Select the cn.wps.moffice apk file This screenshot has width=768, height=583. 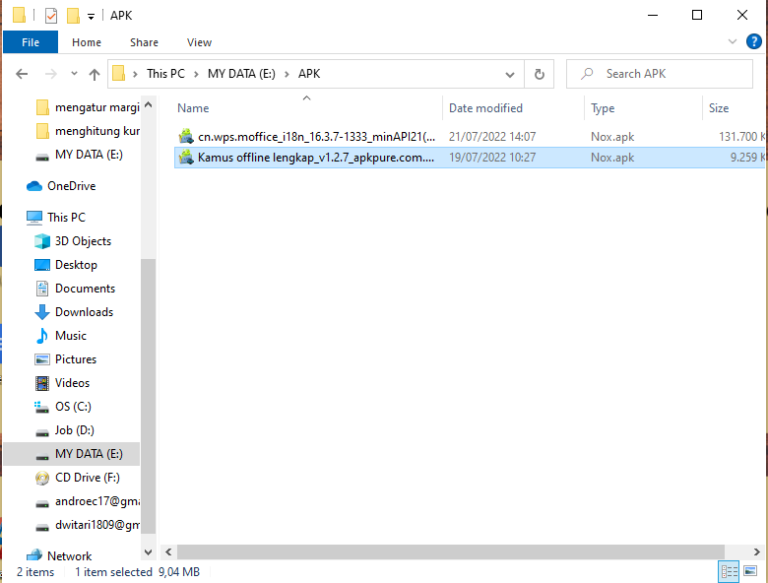coord(469,137)
